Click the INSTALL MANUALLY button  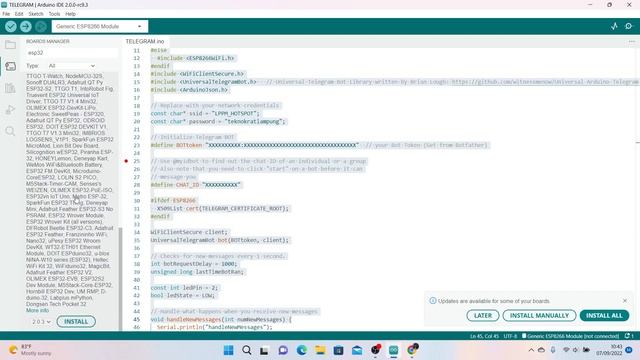point(539,316)
